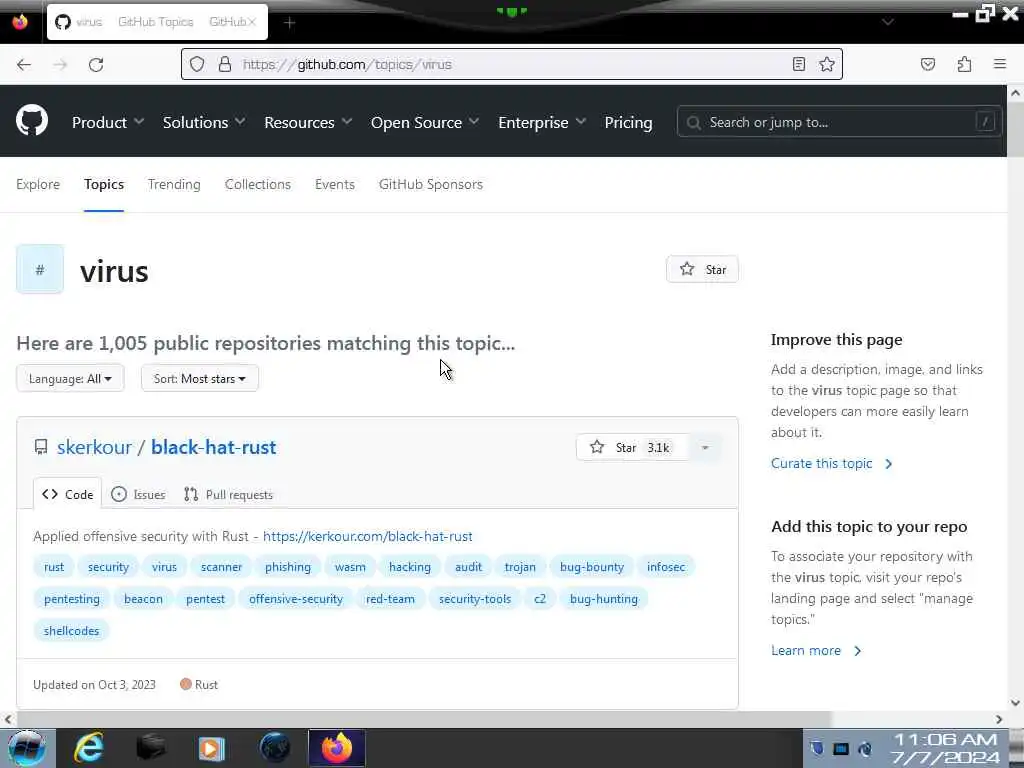Viewport: 1024px width, 768px height.
Task: Click the Firefox taskbar button
Action: 336,748
